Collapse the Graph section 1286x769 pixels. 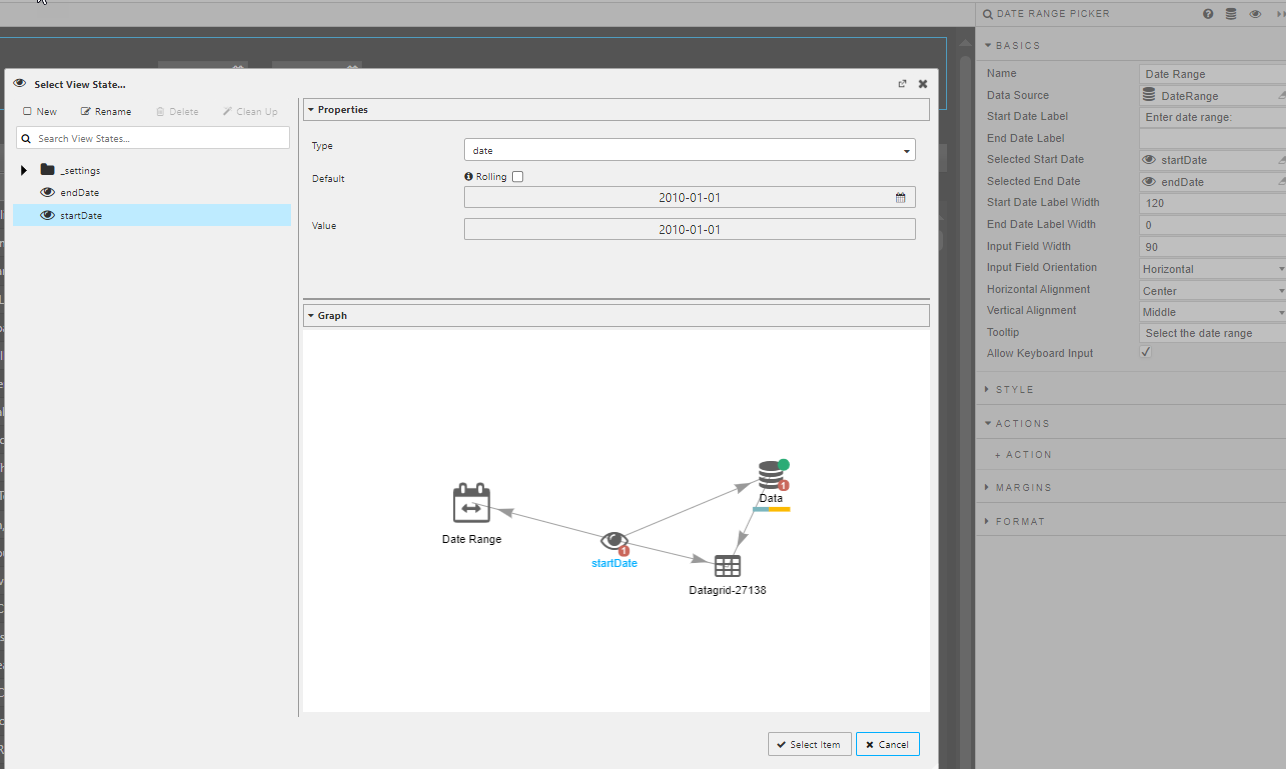[x=311, y=315]
